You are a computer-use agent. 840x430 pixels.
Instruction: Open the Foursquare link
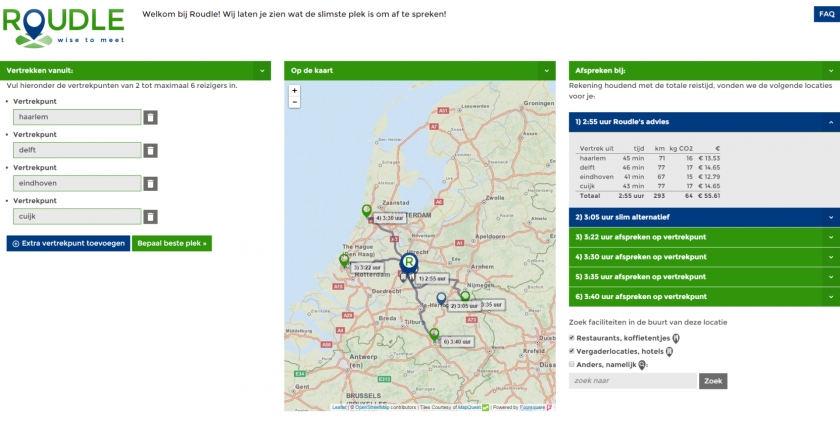[x=532, y=408]
